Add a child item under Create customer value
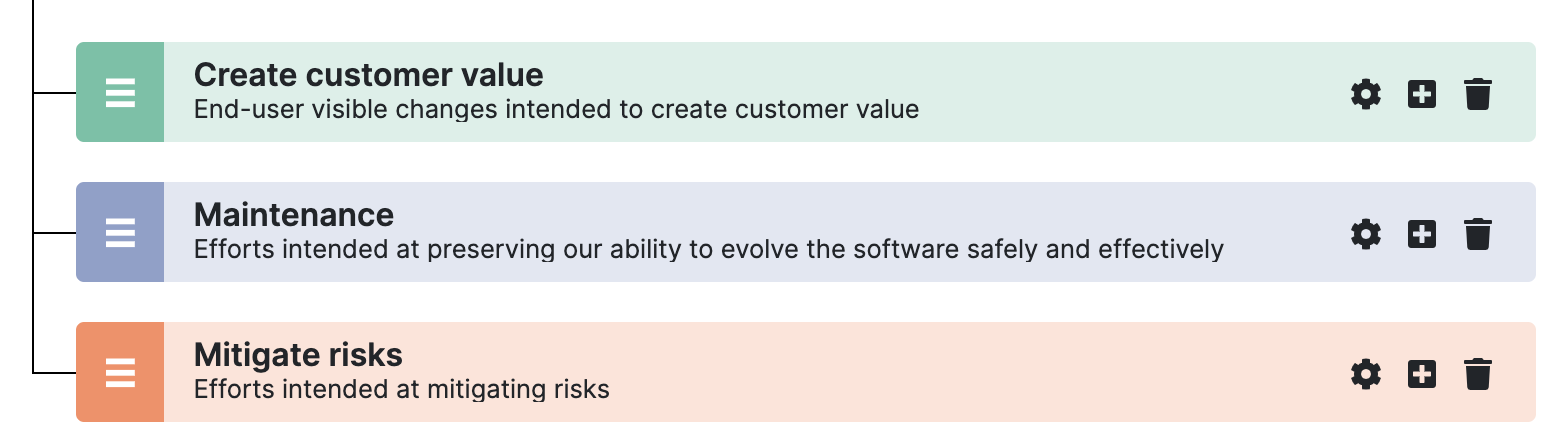 coord(1421,95)
